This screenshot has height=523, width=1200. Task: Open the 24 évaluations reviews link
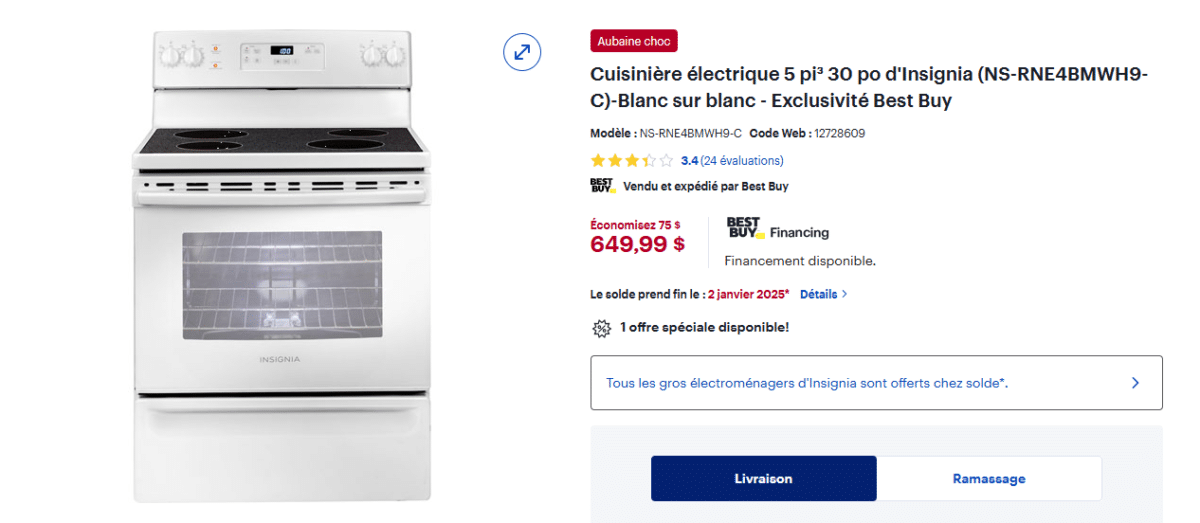click(x=742, y=160)
